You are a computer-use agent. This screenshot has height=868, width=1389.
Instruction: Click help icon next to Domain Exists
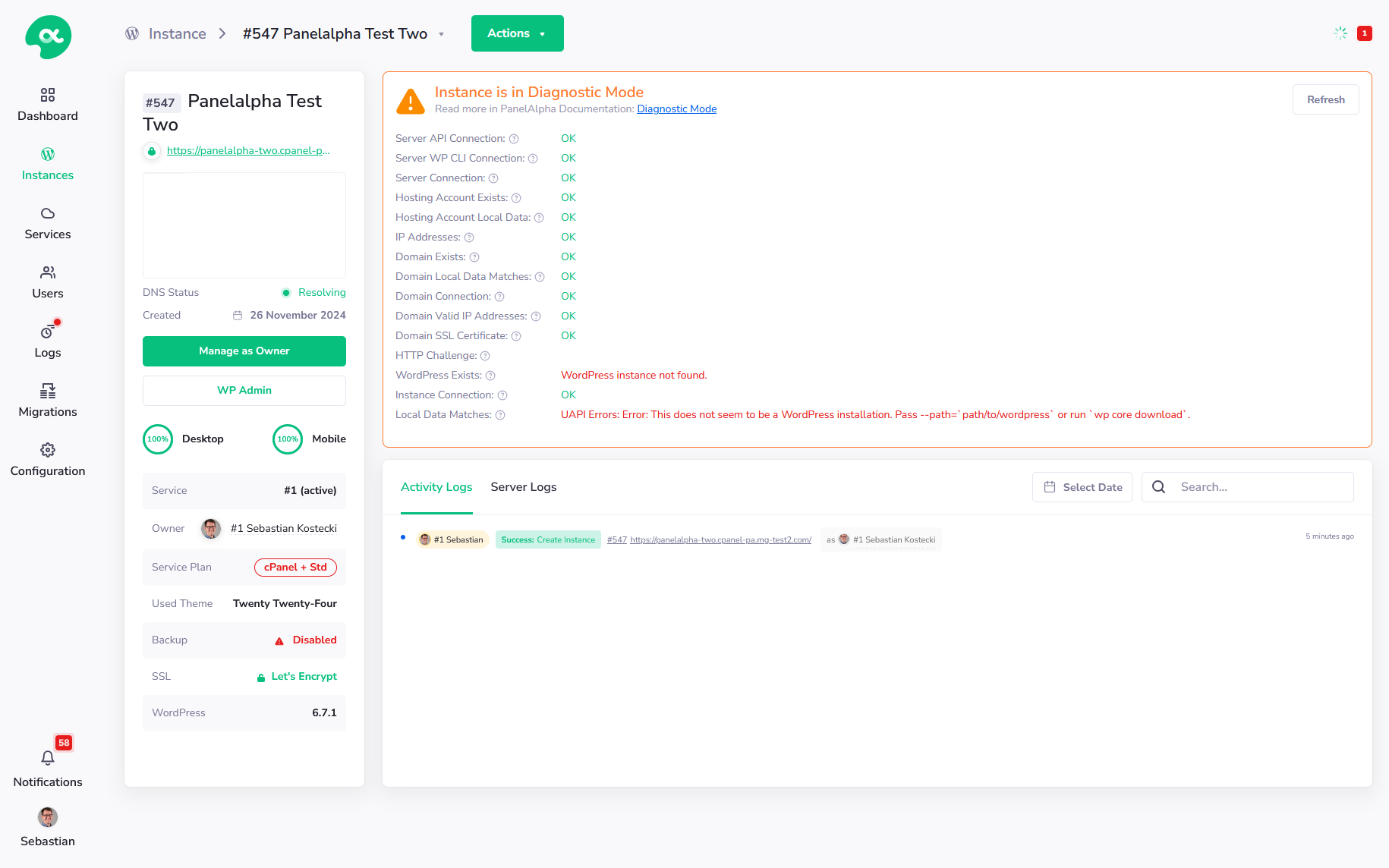[x=474, y=257]
